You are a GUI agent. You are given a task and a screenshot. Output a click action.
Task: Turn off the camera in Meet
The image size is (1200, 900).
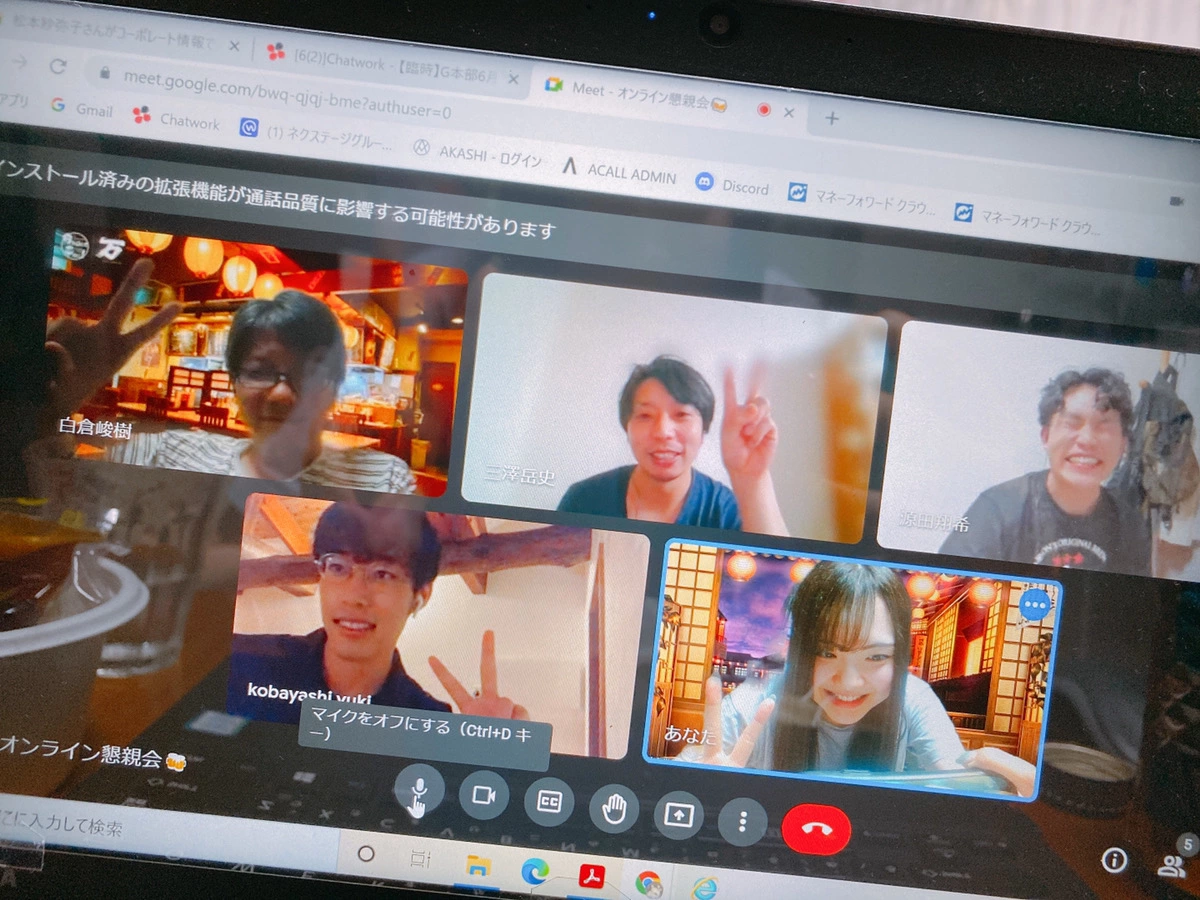tap(484, 795)
